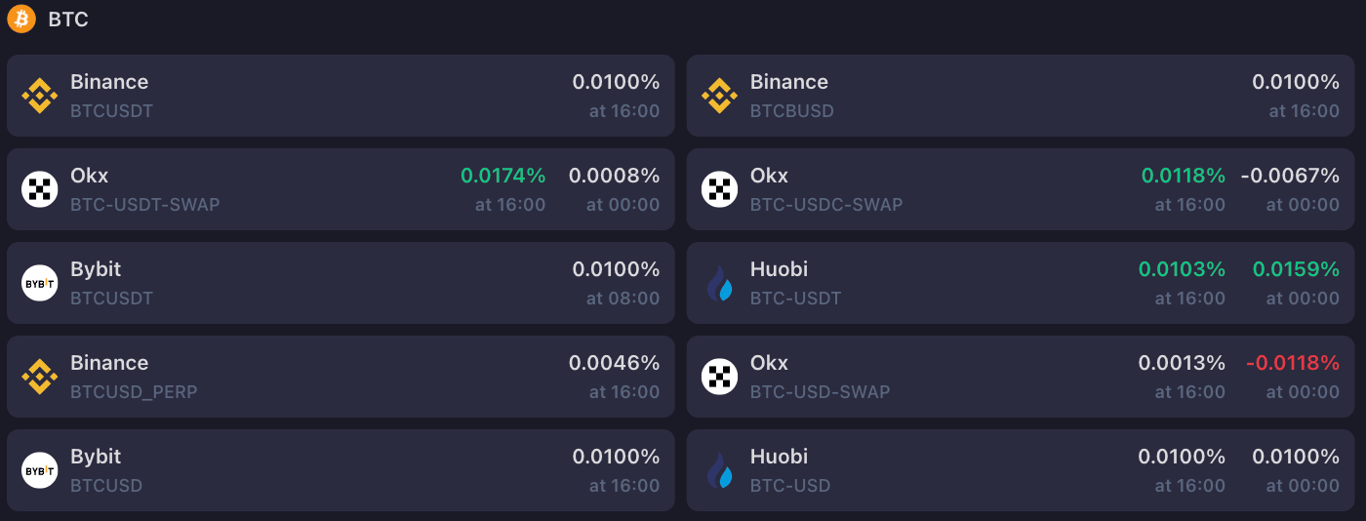Select the Binance BTCUSD_PERP card title

click(109, 363)
